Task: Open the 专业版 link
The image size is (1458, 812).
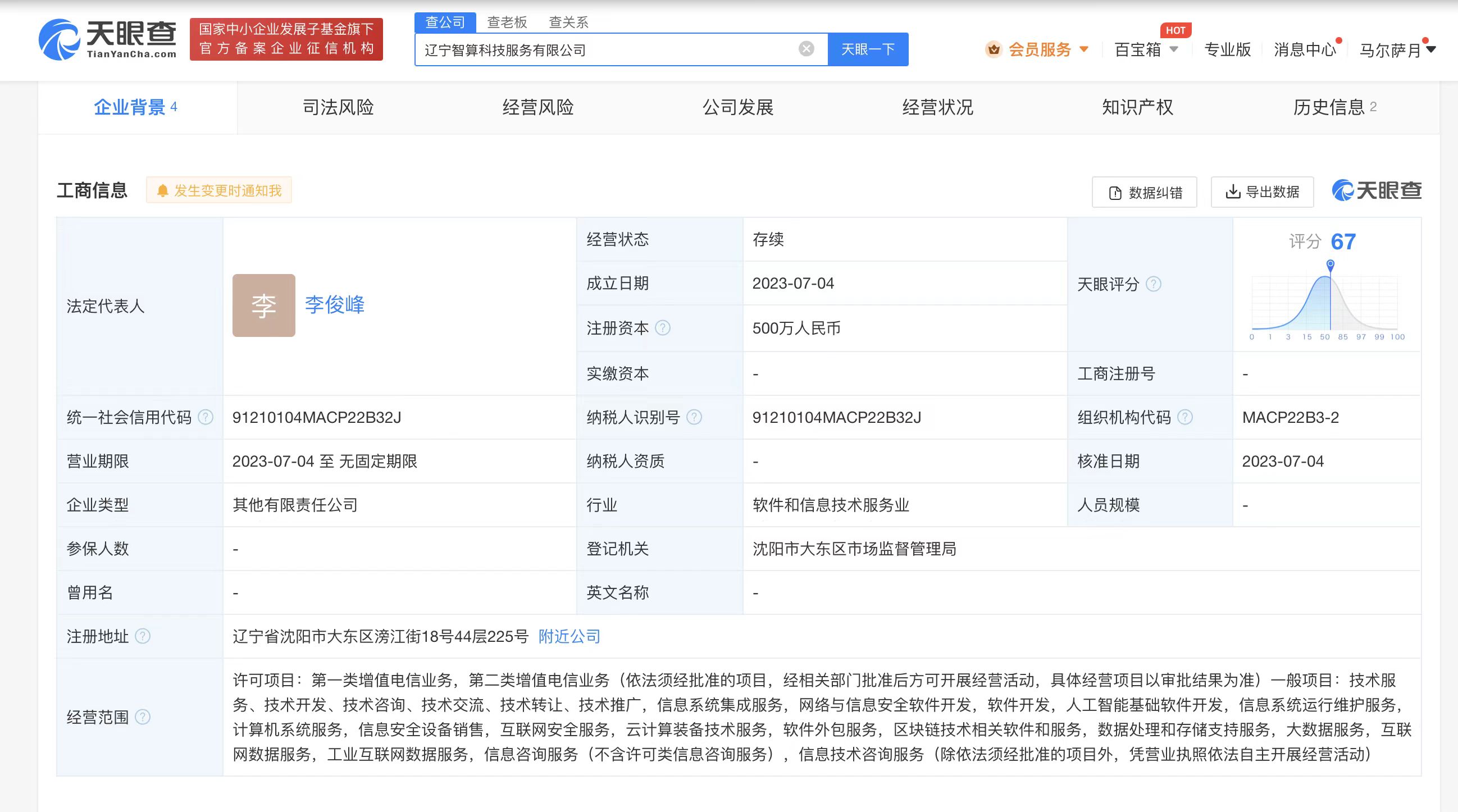Action: [1227, 49]
